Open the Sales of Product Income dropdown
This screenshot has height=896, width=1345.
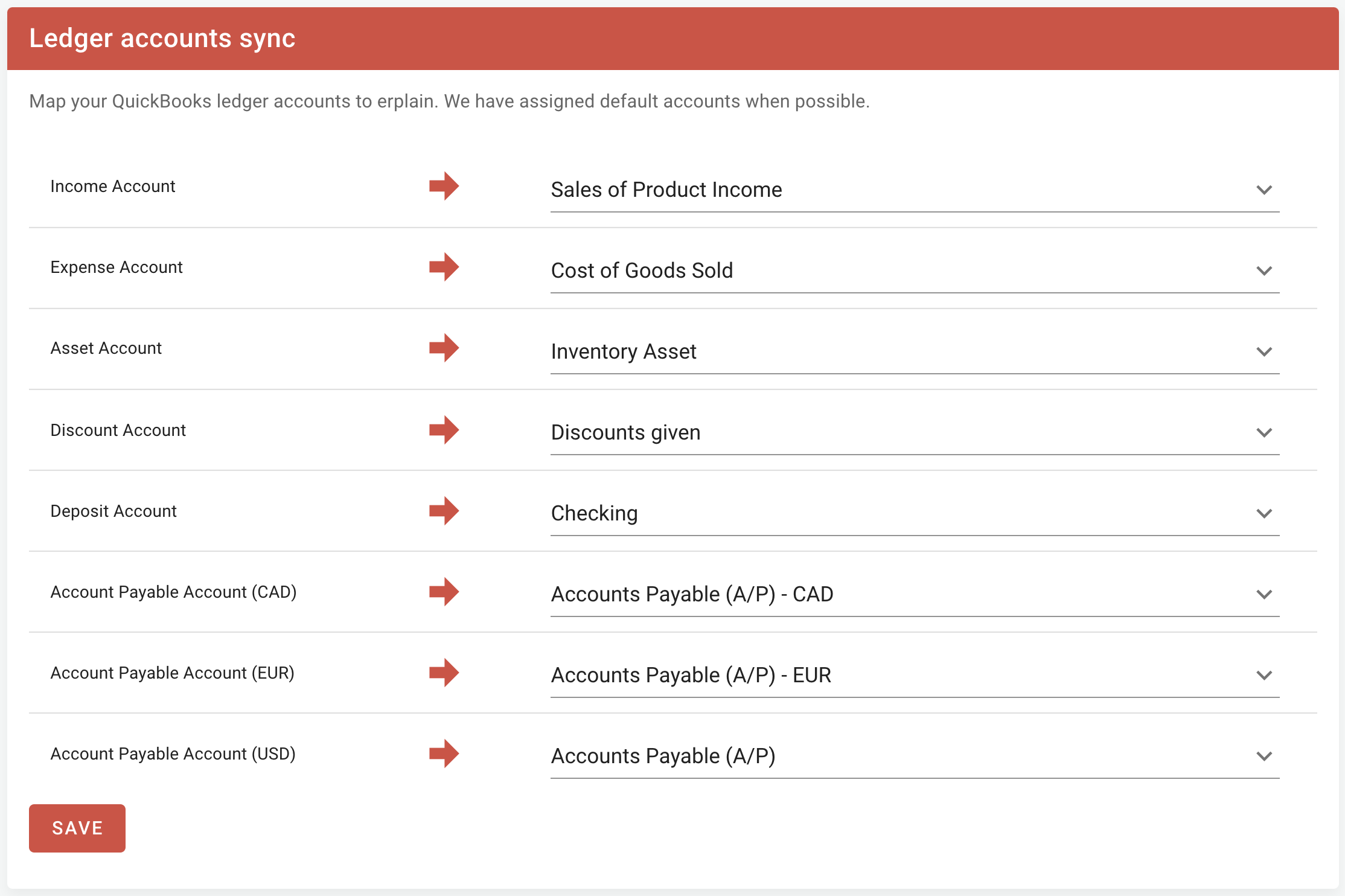[914, 190]
